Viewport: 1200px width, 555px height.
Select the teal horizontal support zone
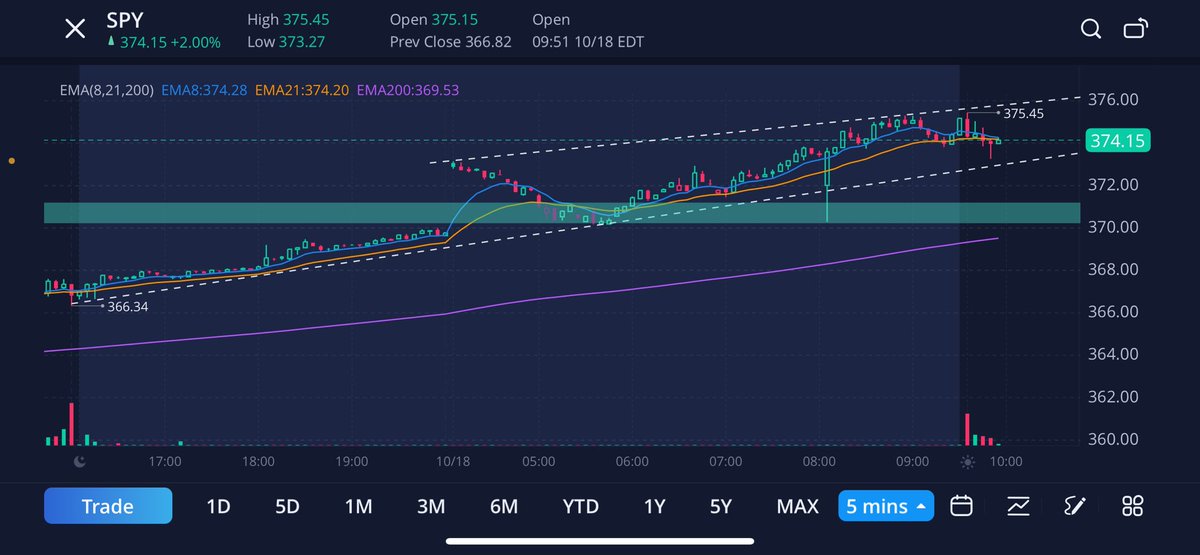(x=562, y=213)
